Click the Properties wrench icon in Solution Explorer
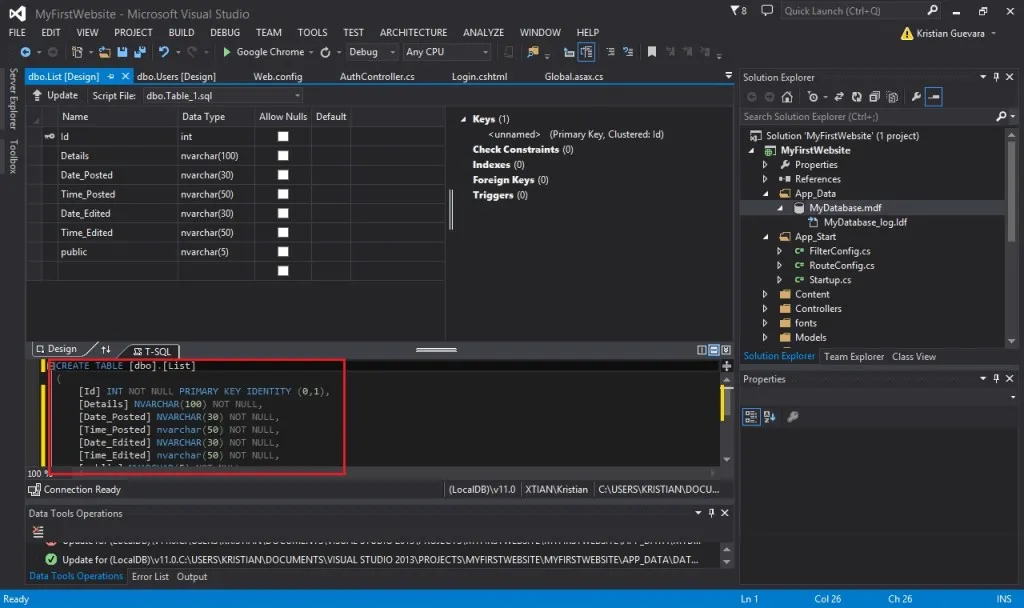 pyautogui.click(x=916, y=97)
